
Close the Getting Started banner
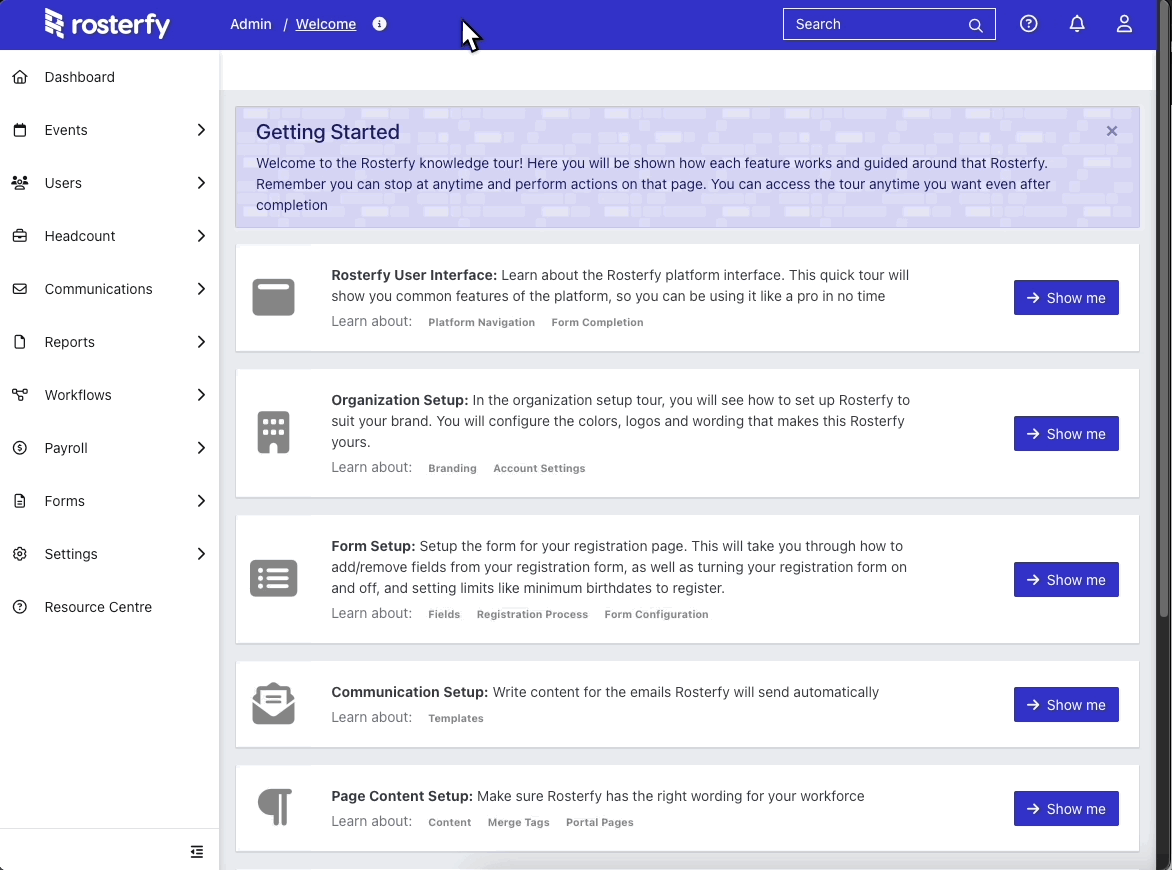tap(1111, 131)
